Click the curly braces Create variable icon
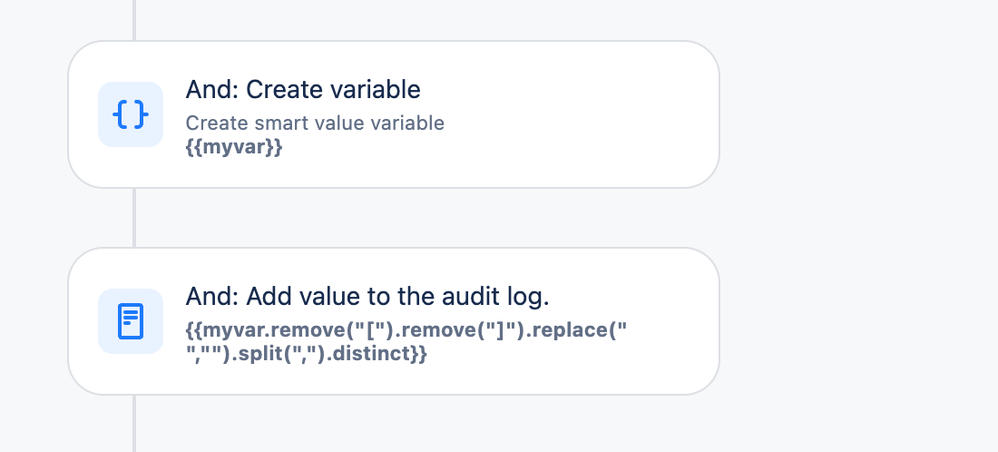This screenshot has height=452, width=998. [x=130, y=115]
